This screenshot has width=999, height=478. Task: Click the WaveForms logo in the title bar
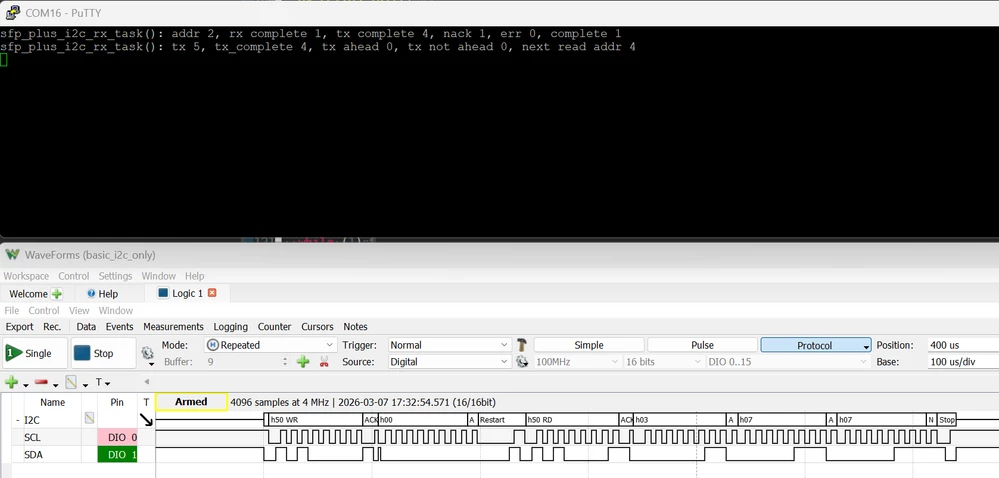pyautogui.click(x=12, y=255)
